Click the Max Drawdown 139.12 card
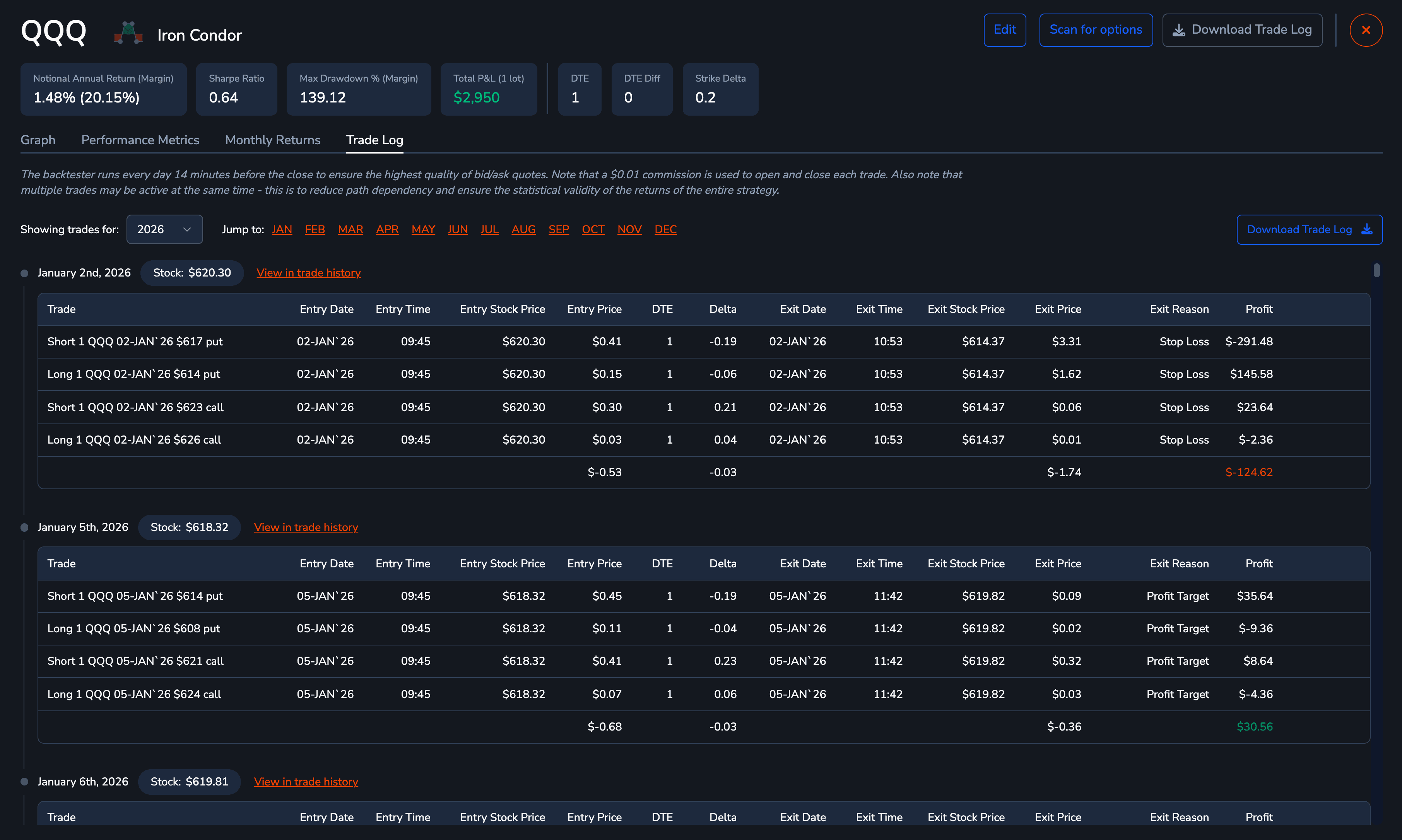Screen dimensions: 1402x840 (x=358, y=89)
